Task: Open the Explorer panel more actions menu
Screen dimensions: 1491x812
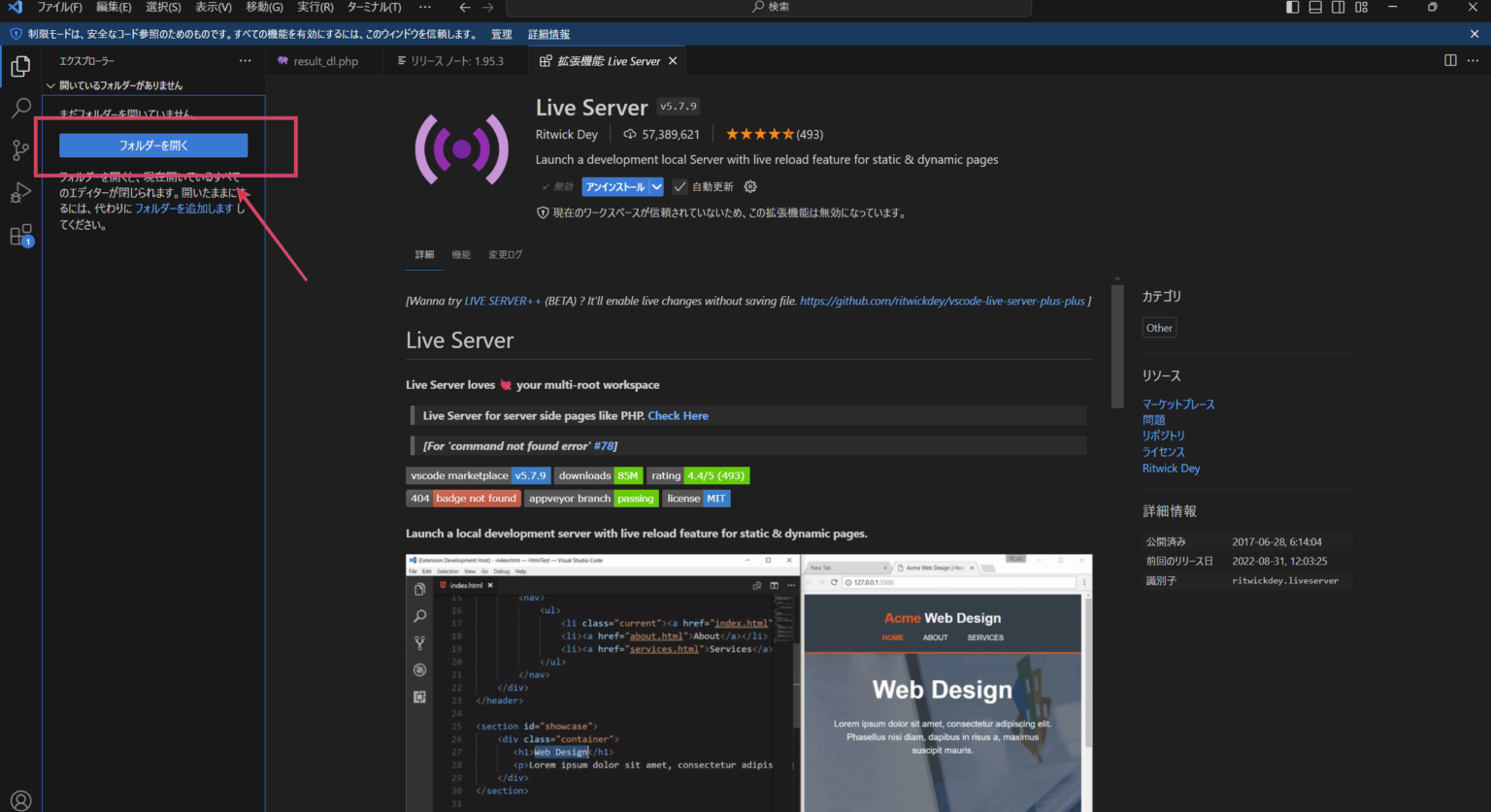Action: pyautogui.click(x=245, y=60)
